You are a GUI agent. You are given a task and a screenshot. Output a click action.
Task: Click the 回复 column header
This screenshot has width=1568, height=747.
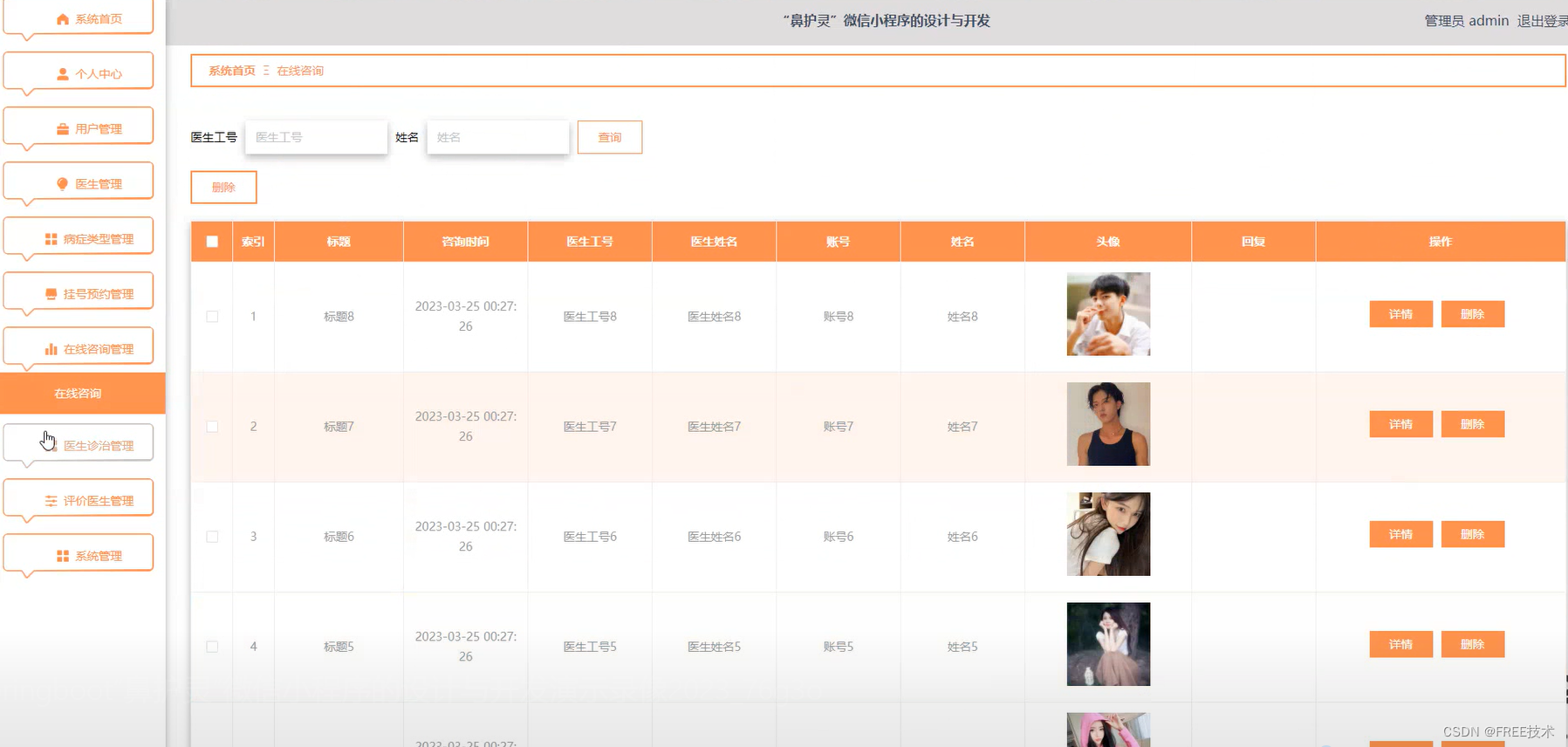1253,242
